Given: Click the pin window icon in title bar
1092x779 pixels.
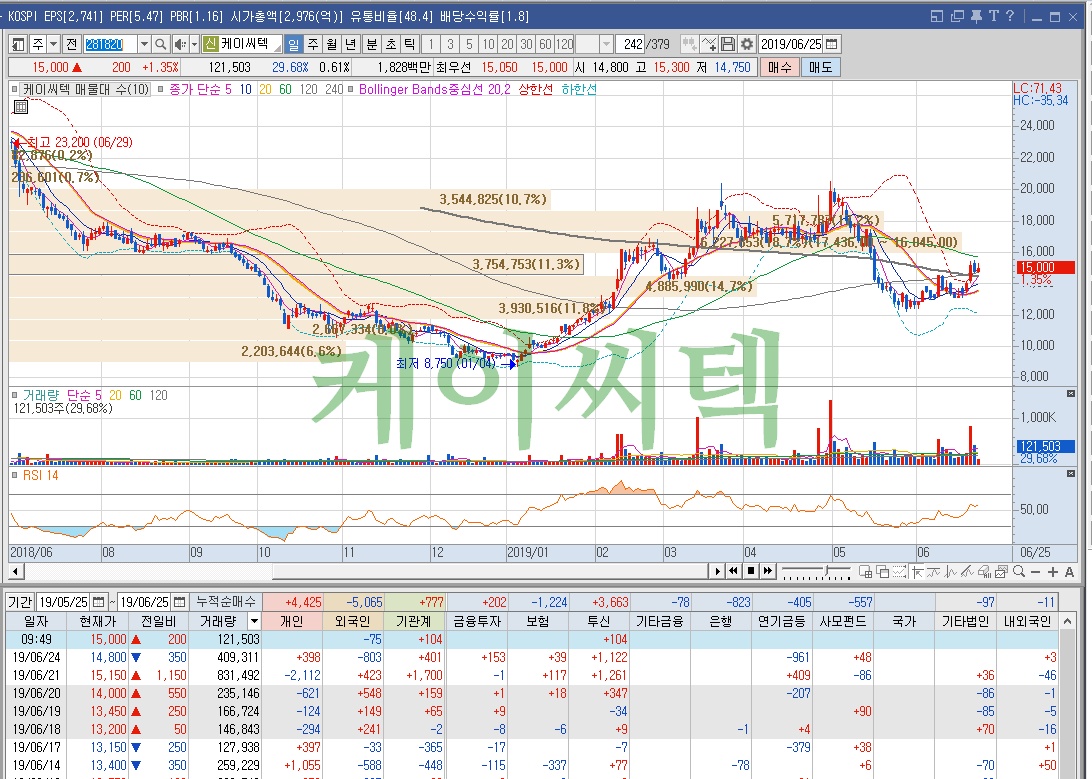Looking at the screenshot, I should point(976,16).
